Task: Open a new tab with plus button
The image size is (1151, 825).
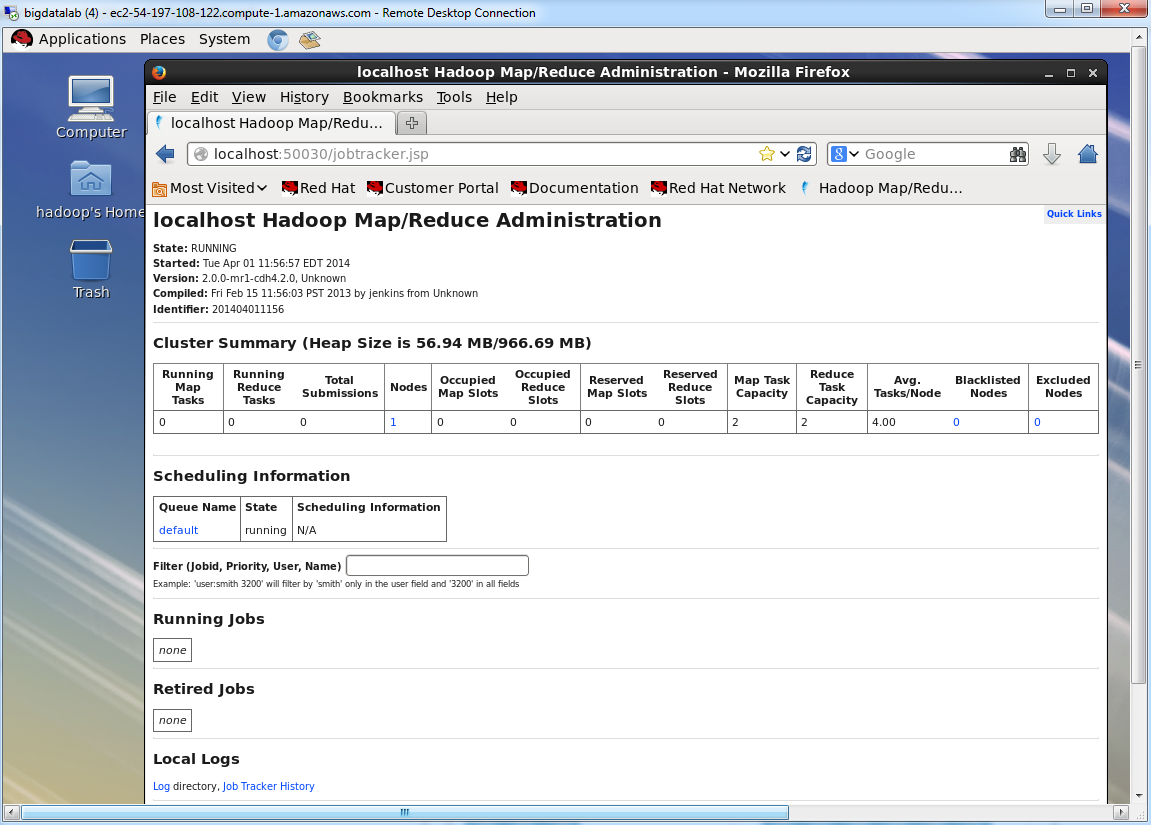Action: pos(411,123)
